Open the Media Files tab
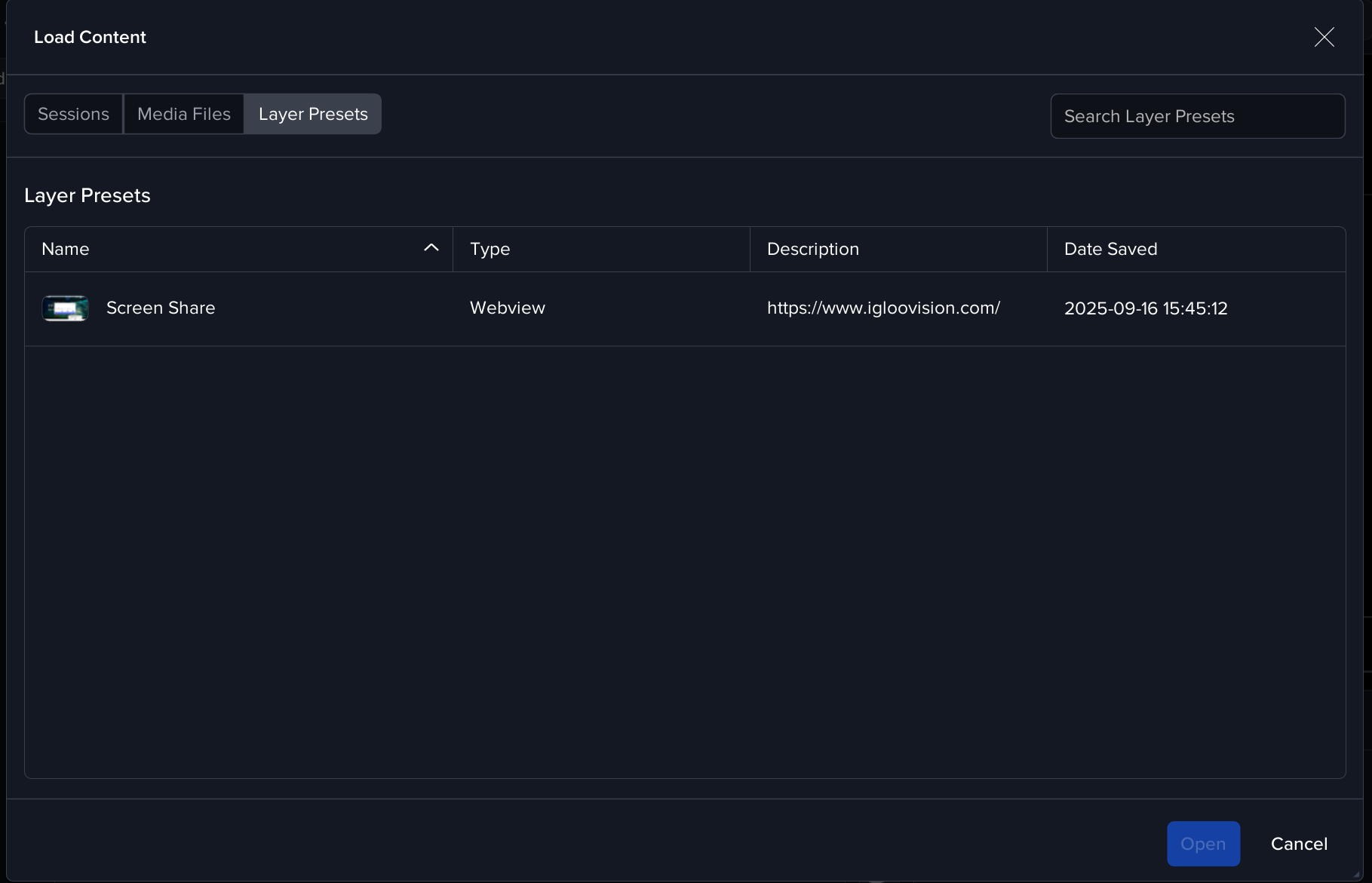The height and width of the screenshot is (883, 1372). click(x=184, y=114)
